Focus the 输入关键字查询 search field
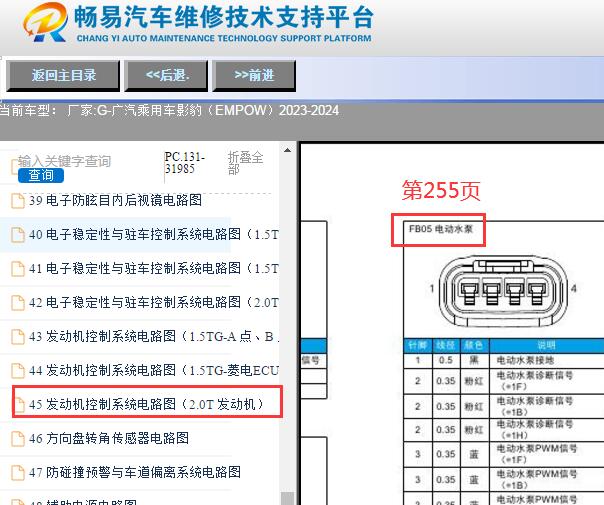The height and width of the screenshot is (505, 604). point(64,161)
